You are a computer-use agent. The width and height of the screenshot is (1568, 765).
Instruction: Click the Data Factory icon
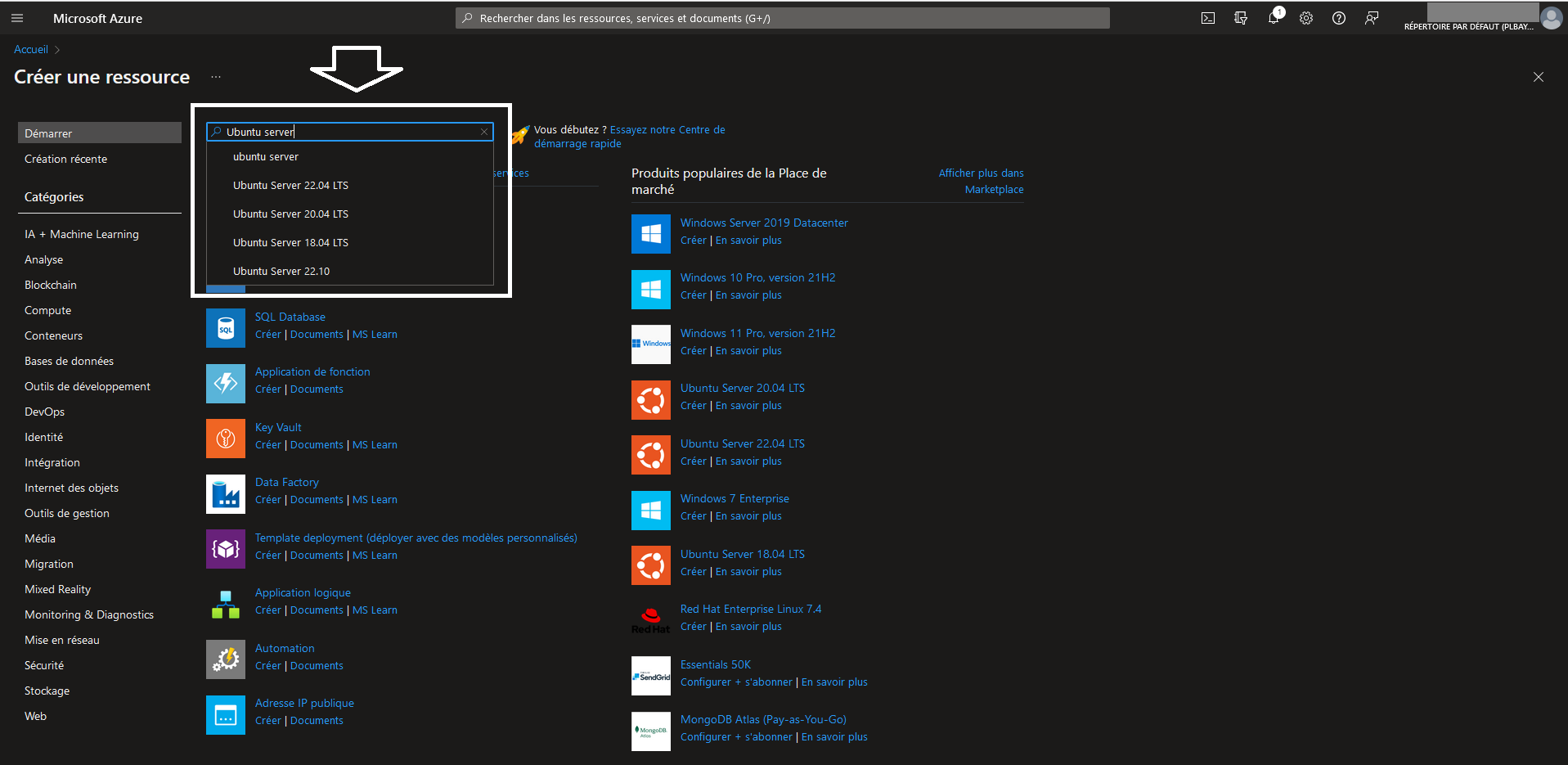[226, 493]
